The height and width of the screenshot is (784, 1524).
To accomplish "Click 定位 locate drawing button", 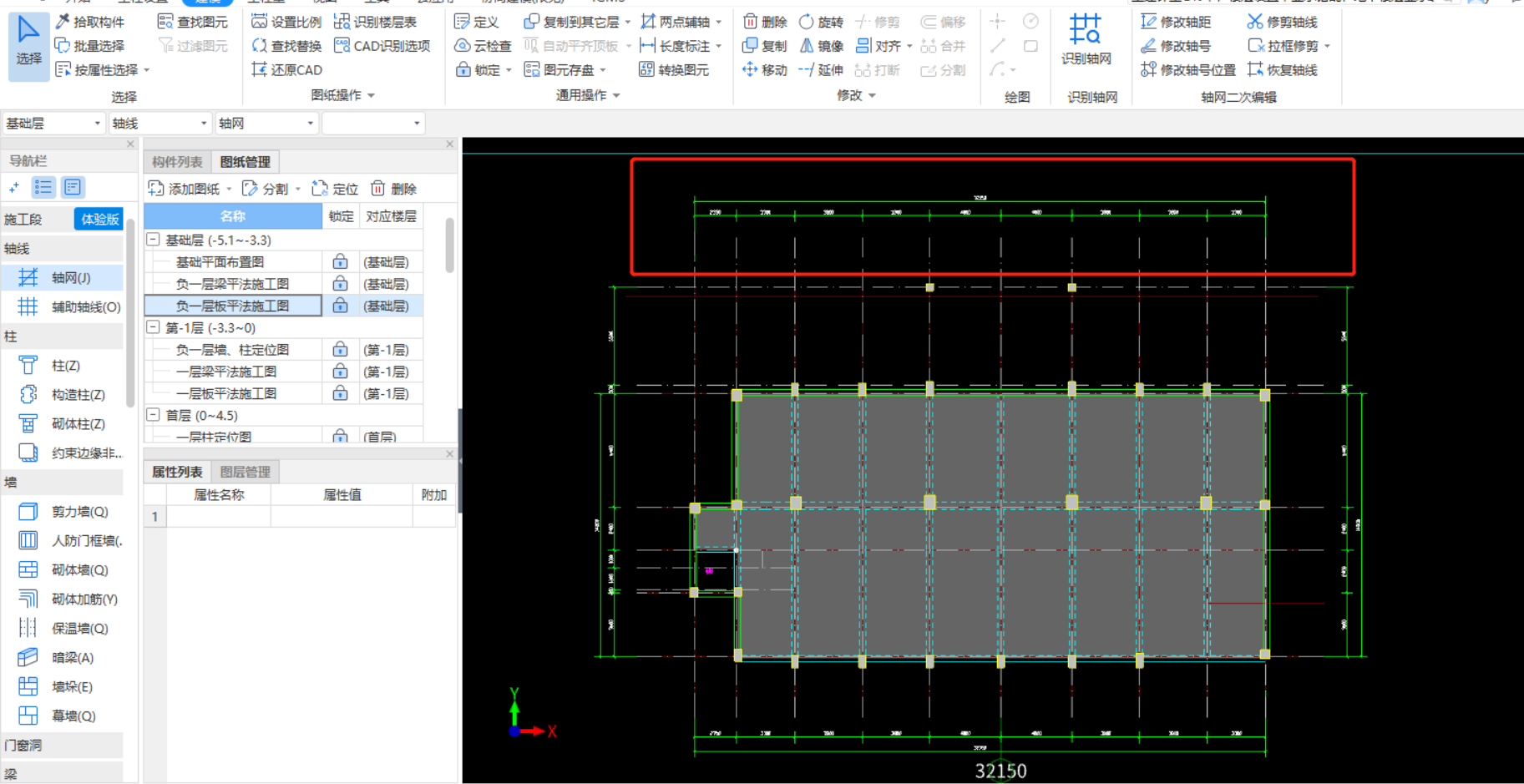I will point(336,189).
